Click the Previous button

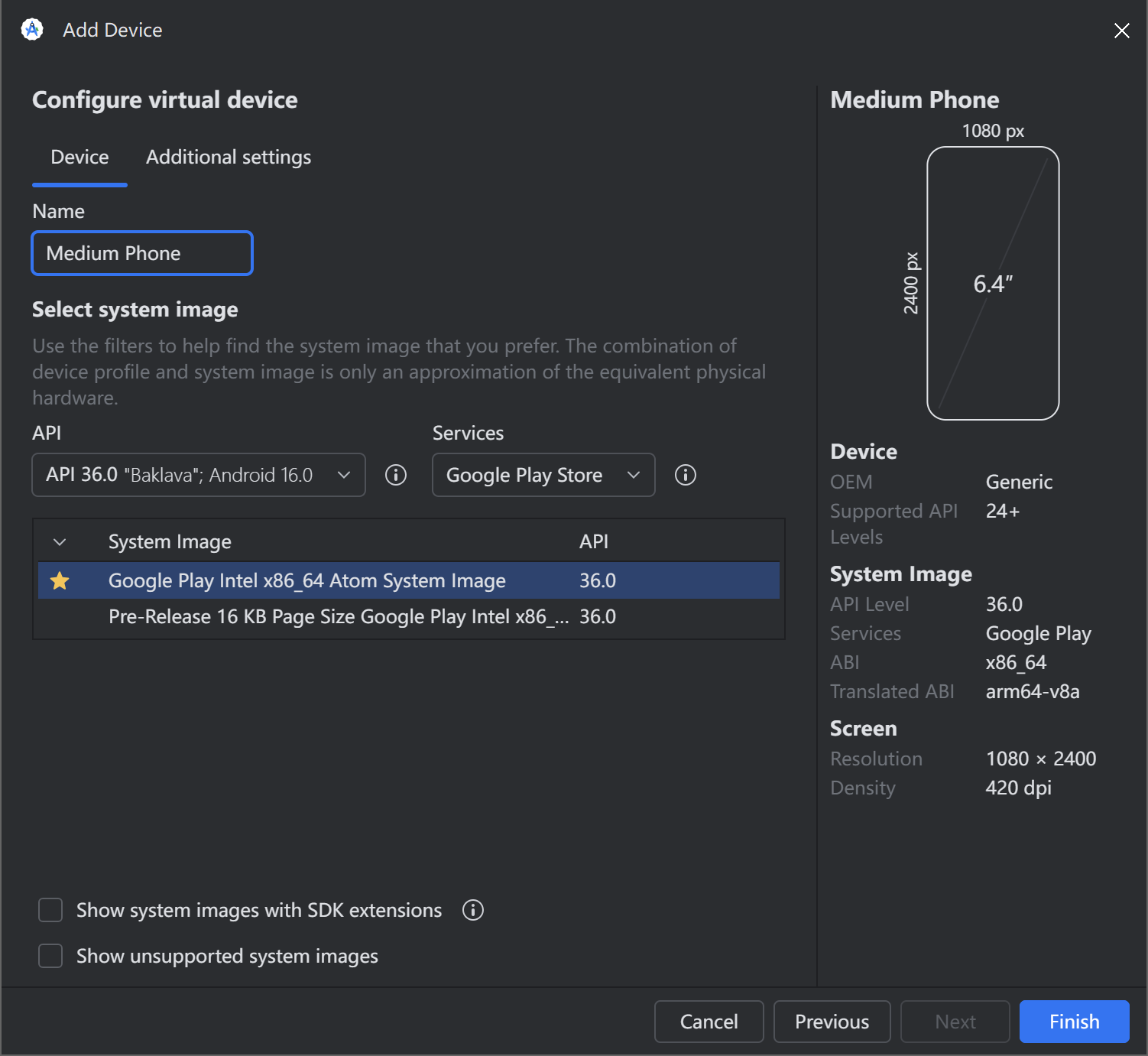832,1022
